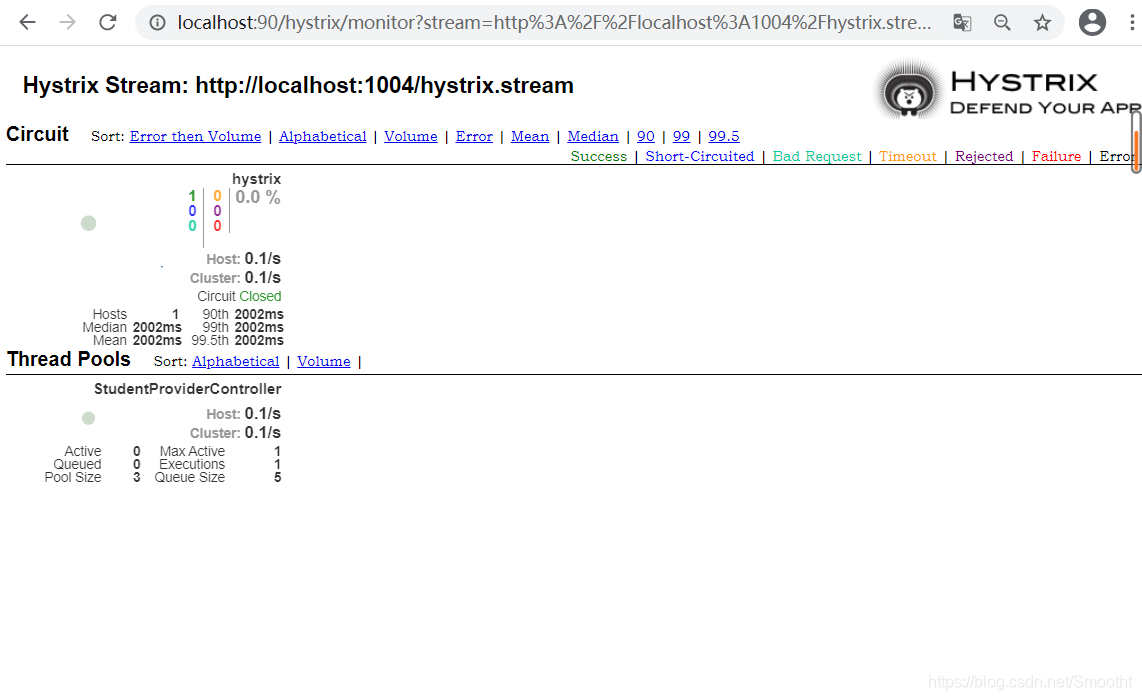The image size is (1142, 700).
Task: Open the user profile avatar icon
Action: (1092, 23)
